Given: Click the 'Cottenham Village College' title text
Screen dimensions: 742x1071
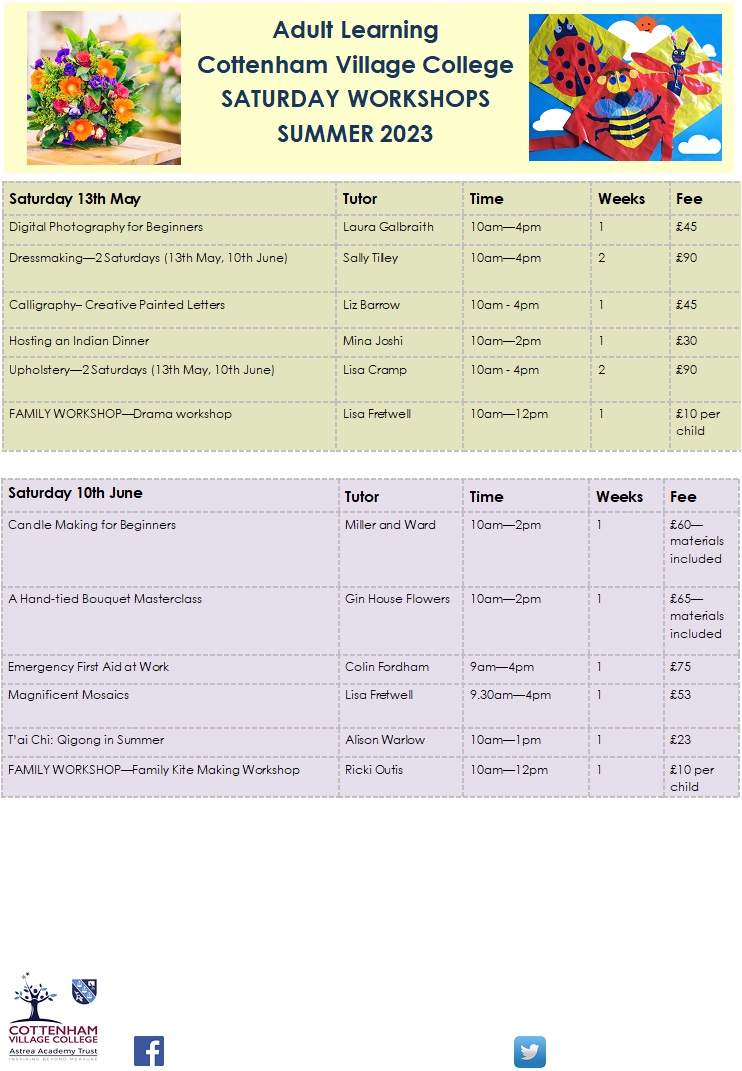Looking at the screenshot, I should tap(355, 65).
